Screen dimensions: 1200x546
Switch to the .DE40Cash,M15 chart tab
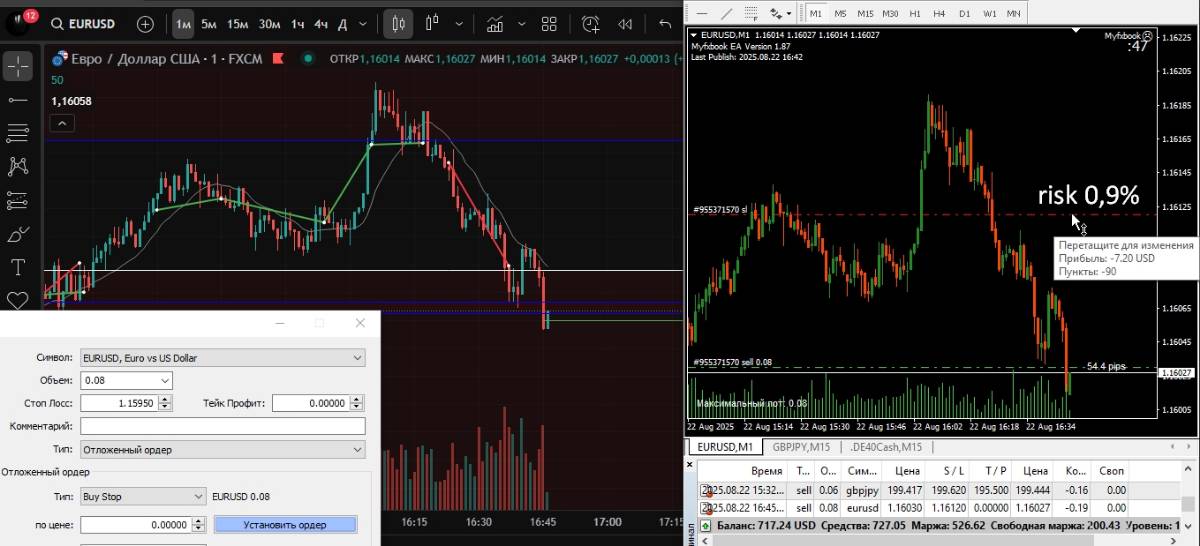click(887, 447)
